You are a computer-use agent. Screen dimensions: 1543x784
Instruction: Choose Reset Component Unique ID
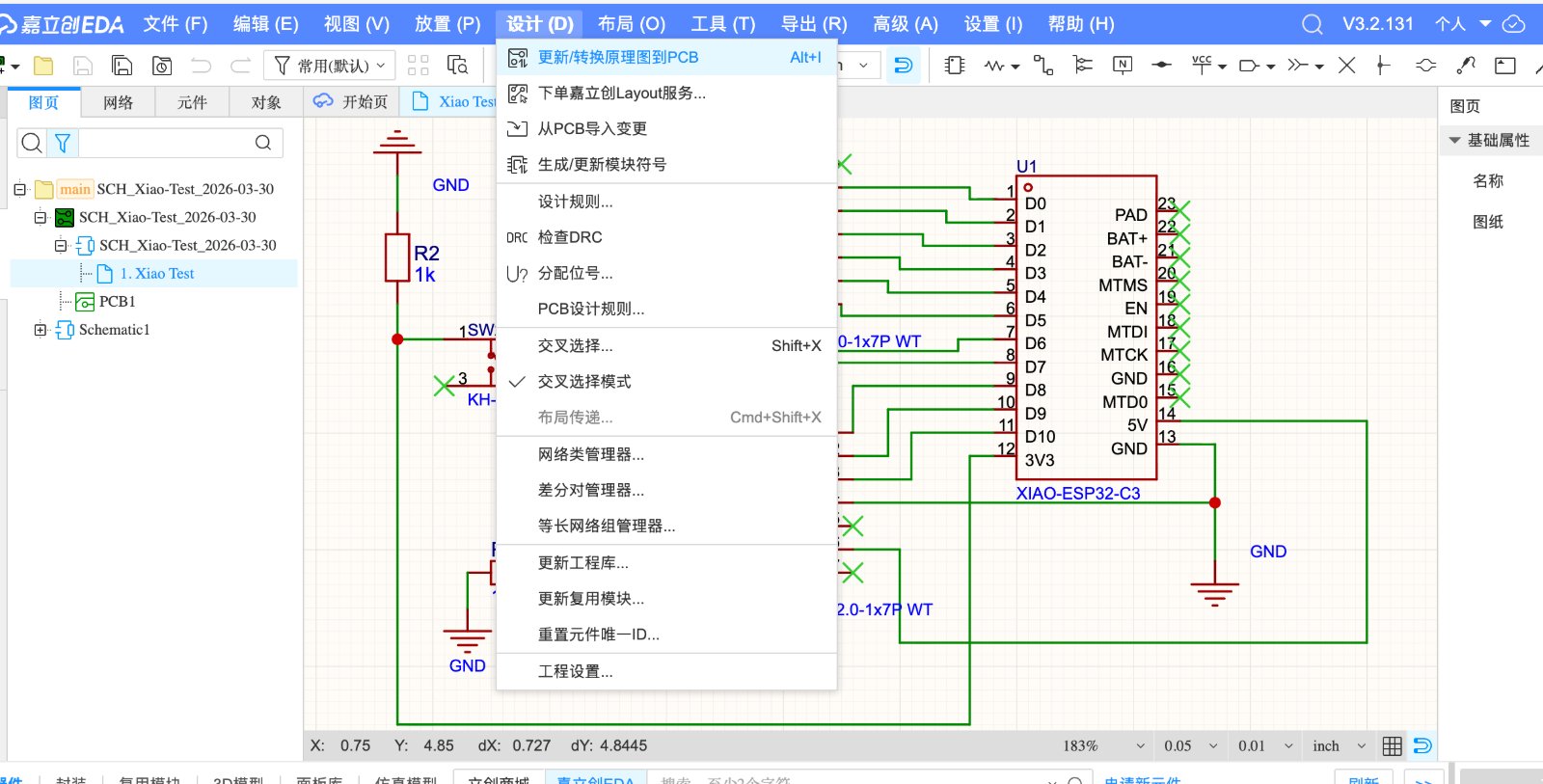666,635
